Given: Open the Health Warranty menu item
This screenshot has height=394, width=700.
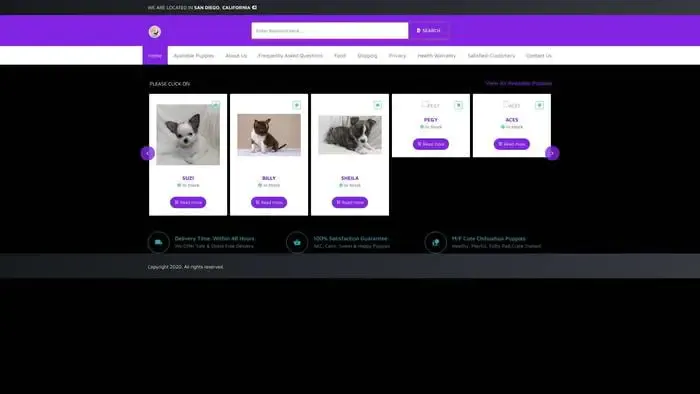Looking at the screenshot, I should (x=437, y=56).
